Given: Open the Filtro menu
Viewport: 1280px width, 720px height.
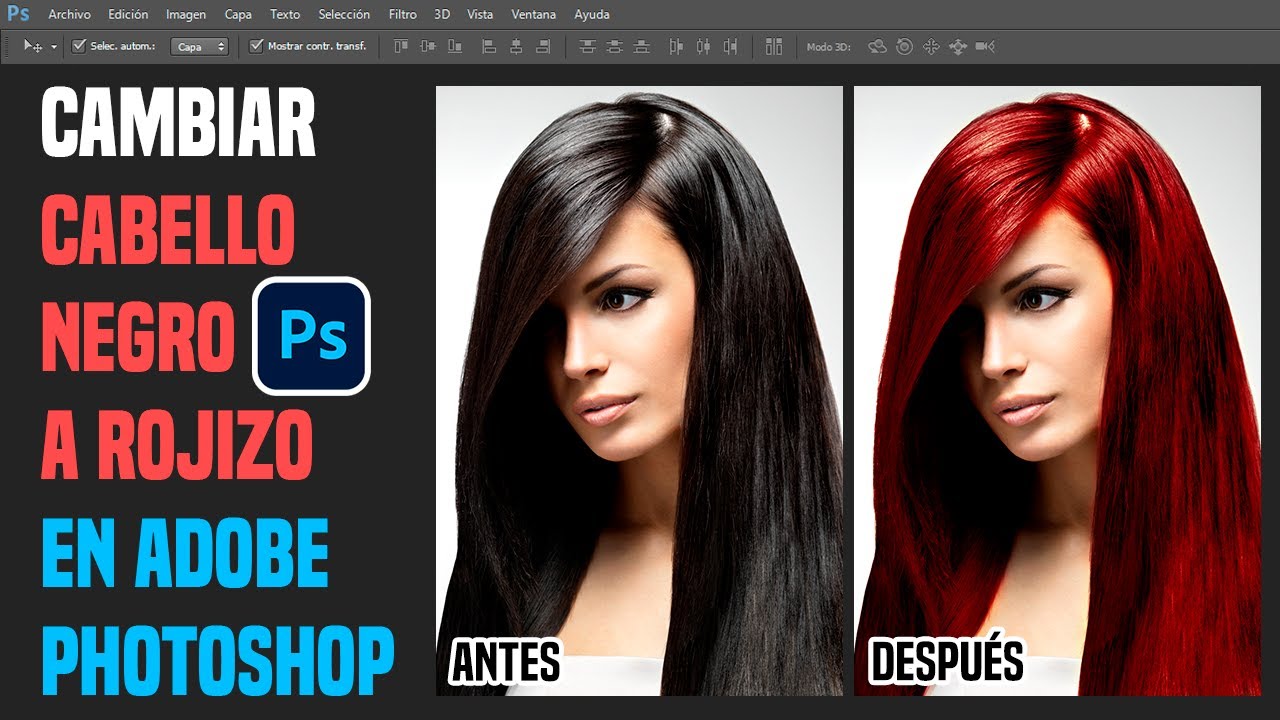Looking at the screenshot, I should (x=403, y=15).
